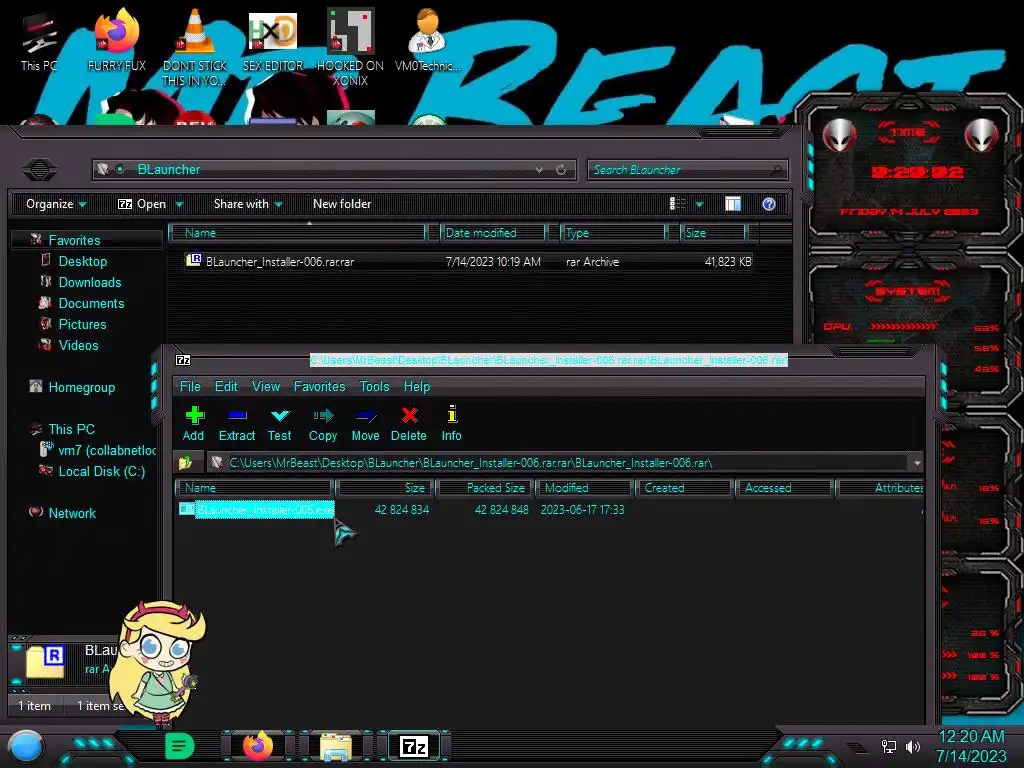Expand the view options dropdown arrow
The width and height of the screenshot is (1024, 768).
[x=699, y=205]
